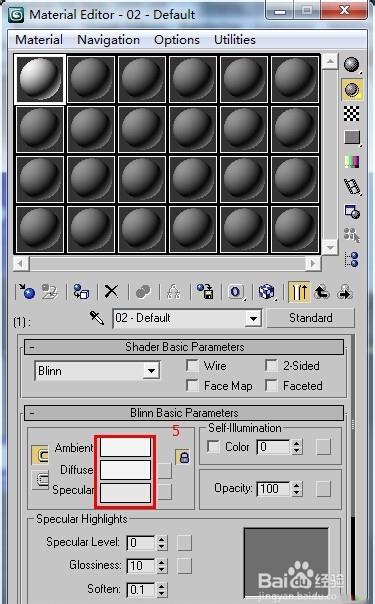Toggle the Show End Result icon
Screen dimensions: 375x604
pyautogui.click(x=299, y=292)
